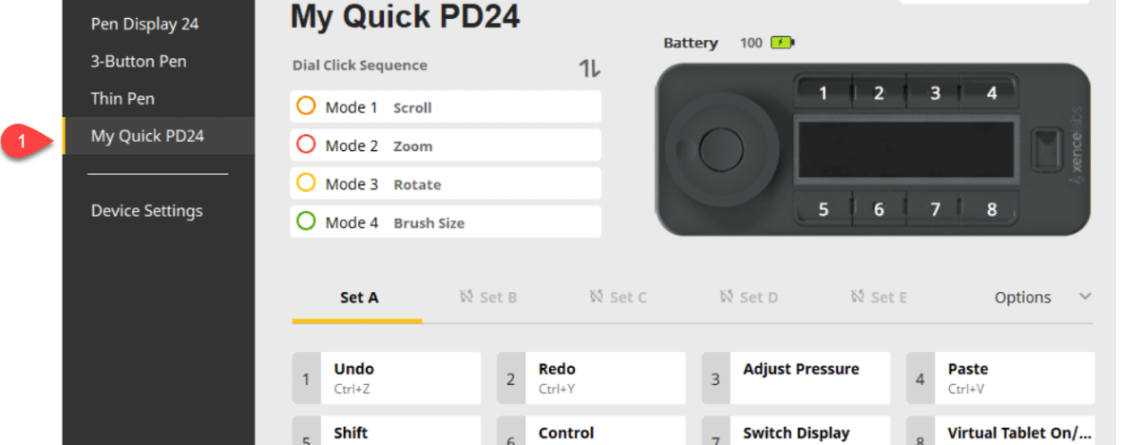
Task: Click the Undo key 1 assignment button
Action: click(387, 378)
